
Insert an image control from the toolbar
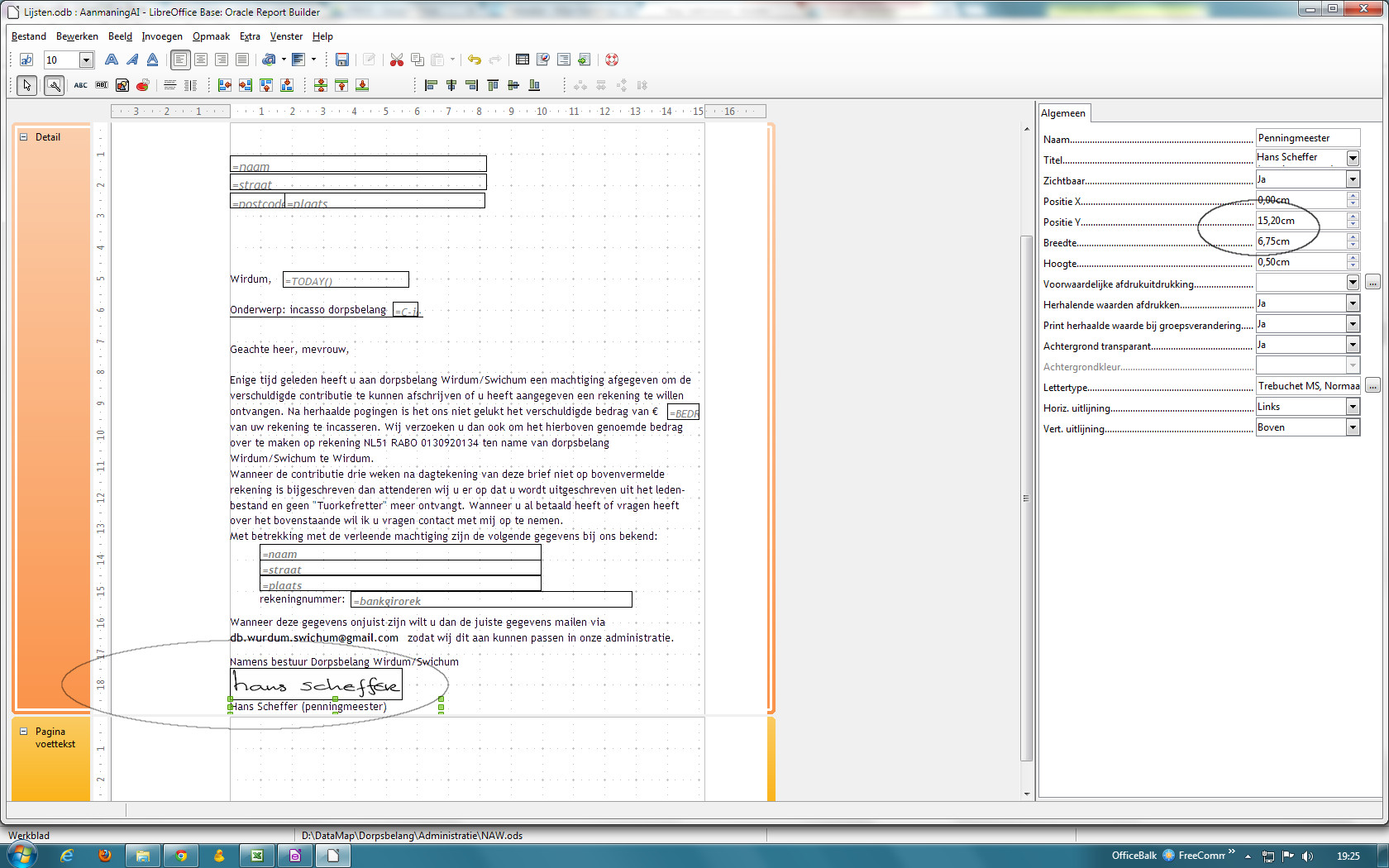click(122, 85)
